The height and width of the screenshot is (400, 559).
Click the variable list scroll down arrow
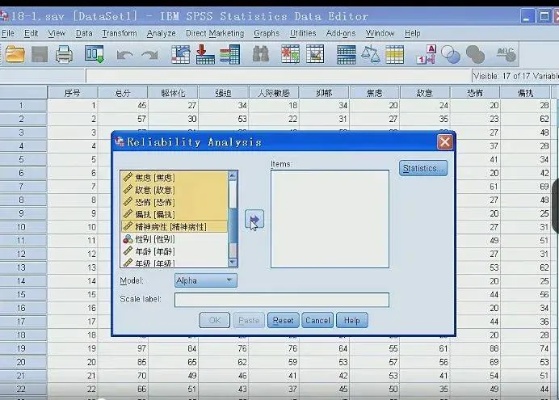(x=232, y=263)
